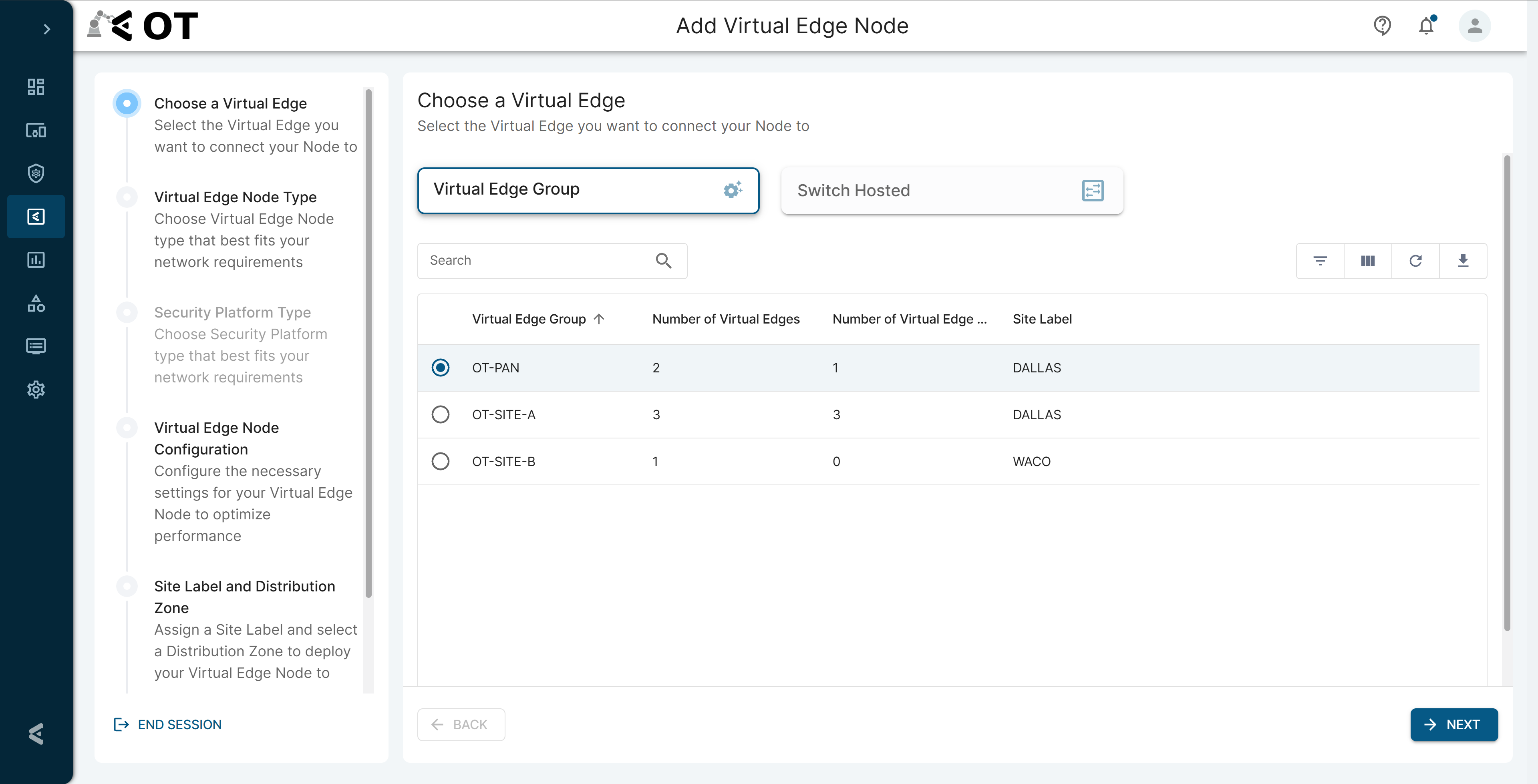The image size is (1538, 784).
Task: Select Site Label and Distribution Zone step
Action: [244, 597]
